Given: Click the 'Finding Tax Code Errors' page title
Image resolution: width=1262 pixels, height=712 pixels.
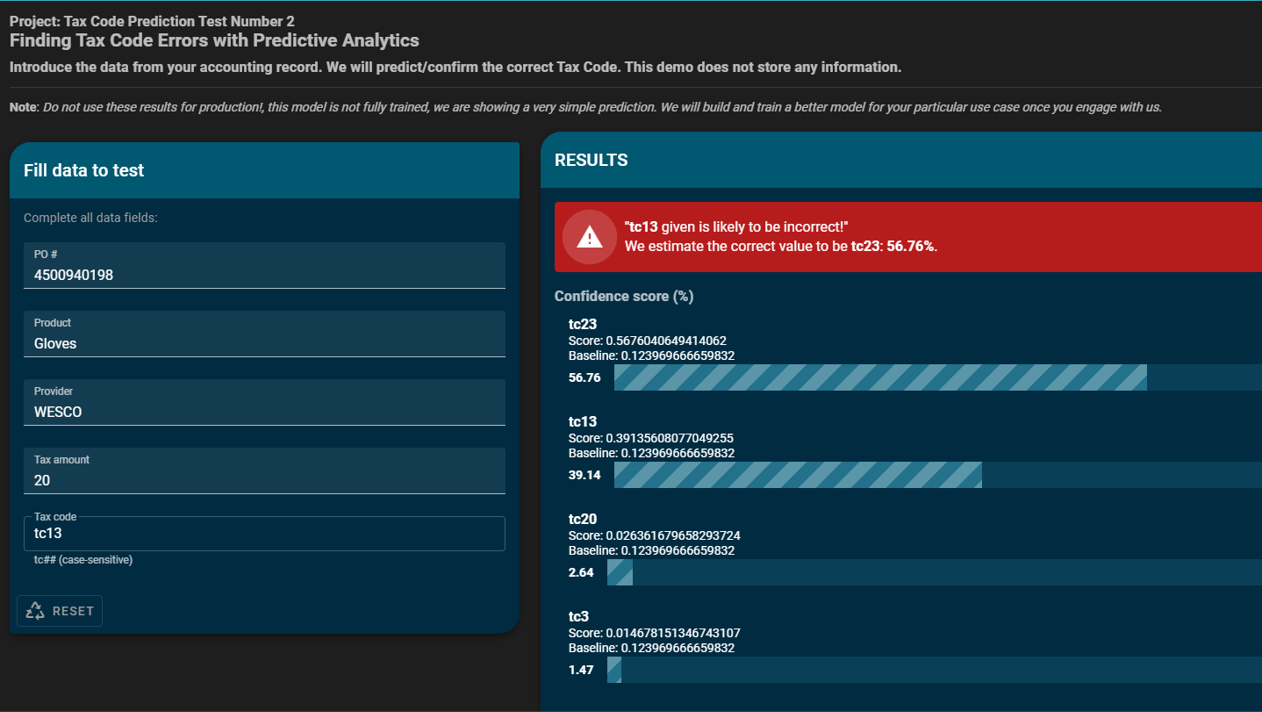Looking at the screenshot, I should (x=214, y=41).
